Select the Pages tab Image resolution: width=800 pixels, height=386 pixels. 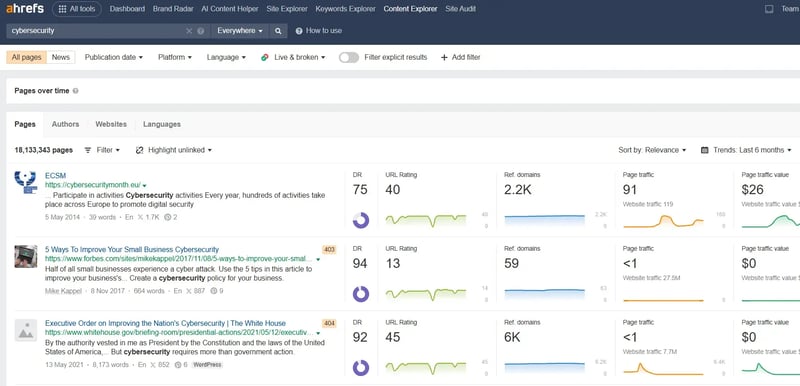25,124
